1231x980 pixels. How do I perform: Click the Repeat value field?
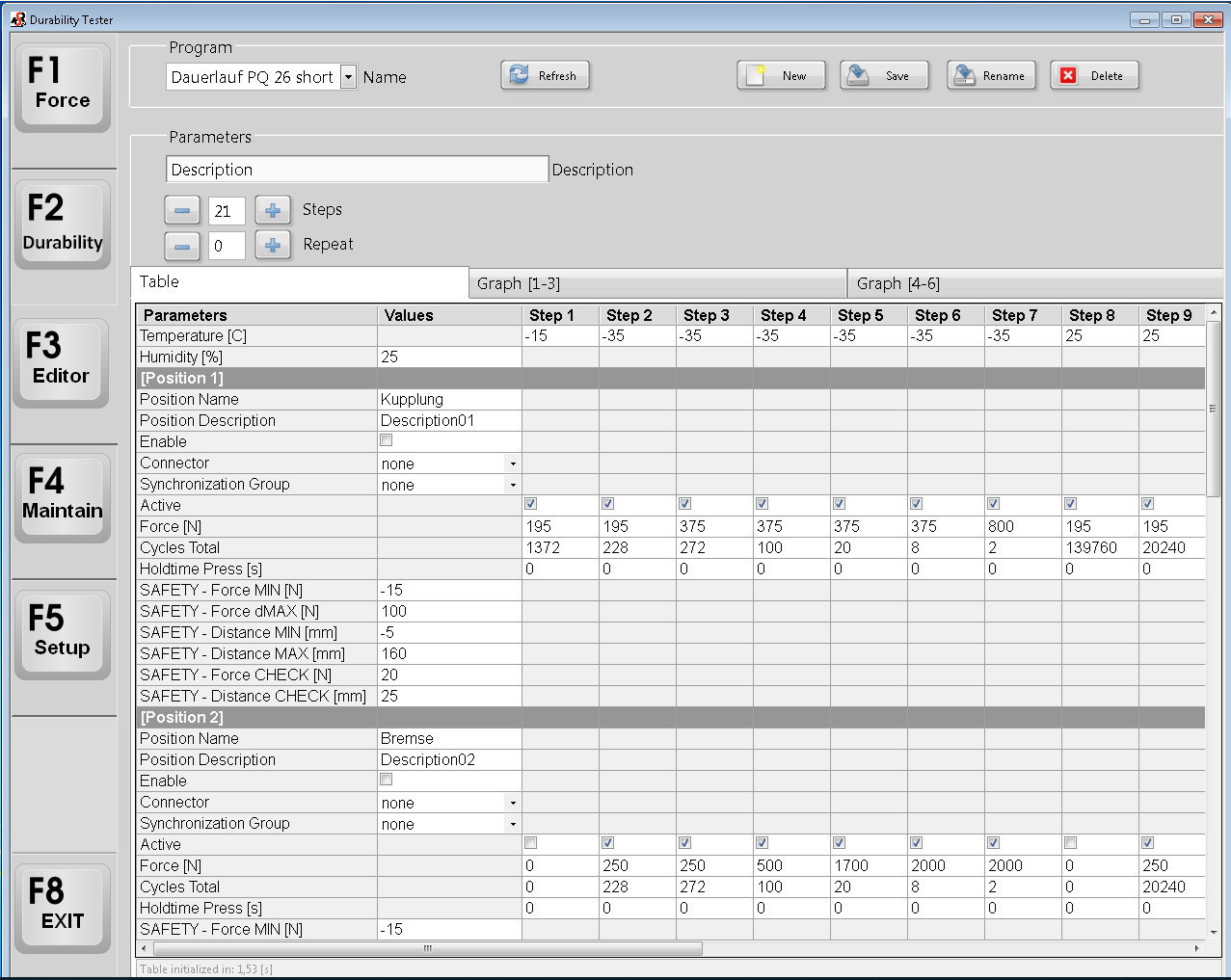(227, 246)
